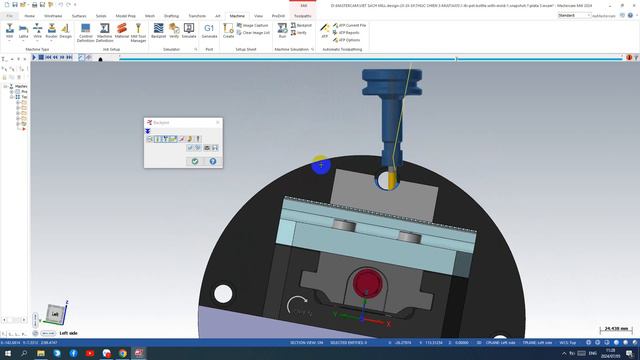Switch to the Home ribbon tab
The image size is (640, 360).
point(29,16)
